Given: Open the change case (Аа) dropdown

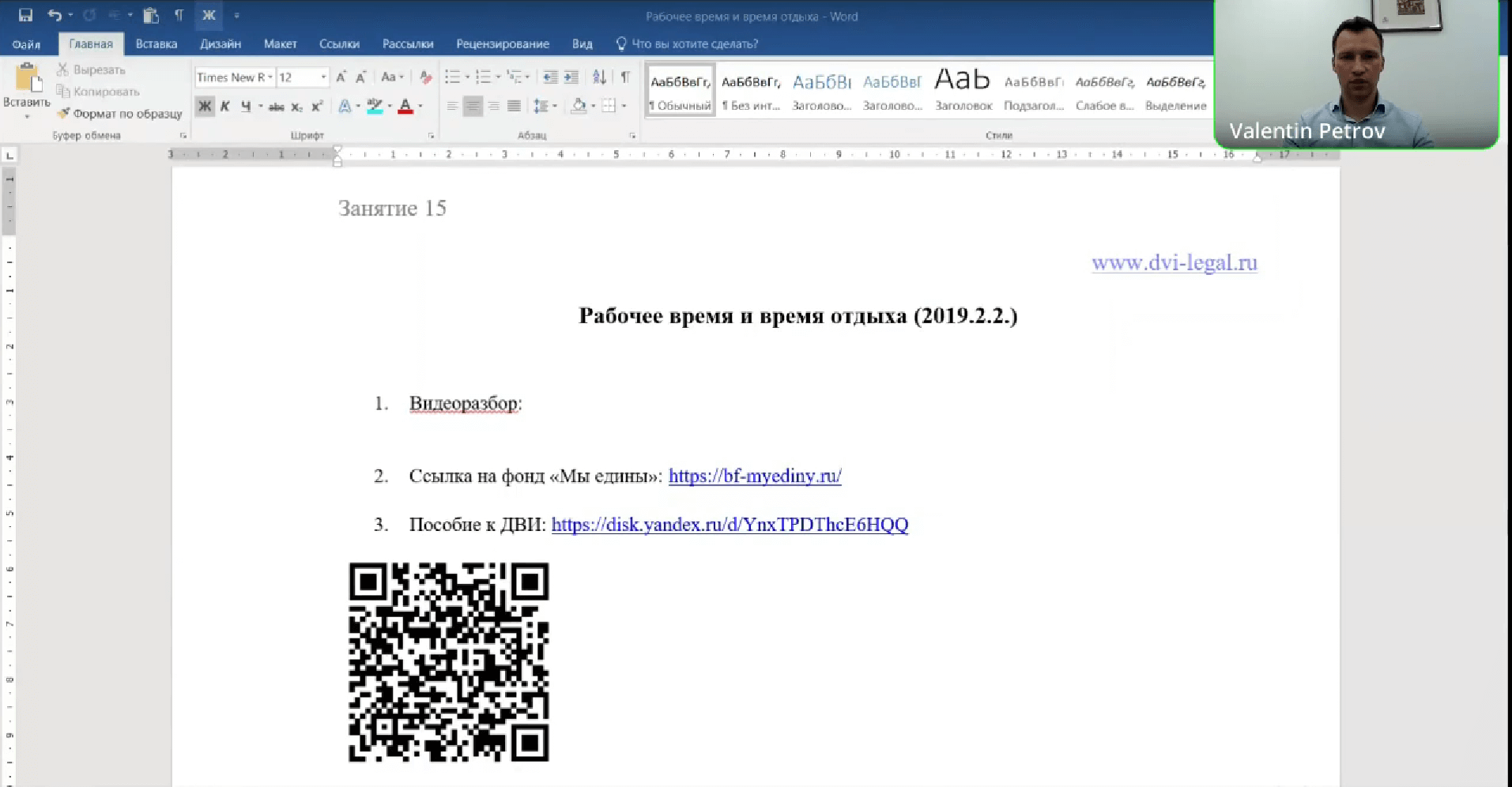Looking at the screenshot, I should [x=392, y=77].
